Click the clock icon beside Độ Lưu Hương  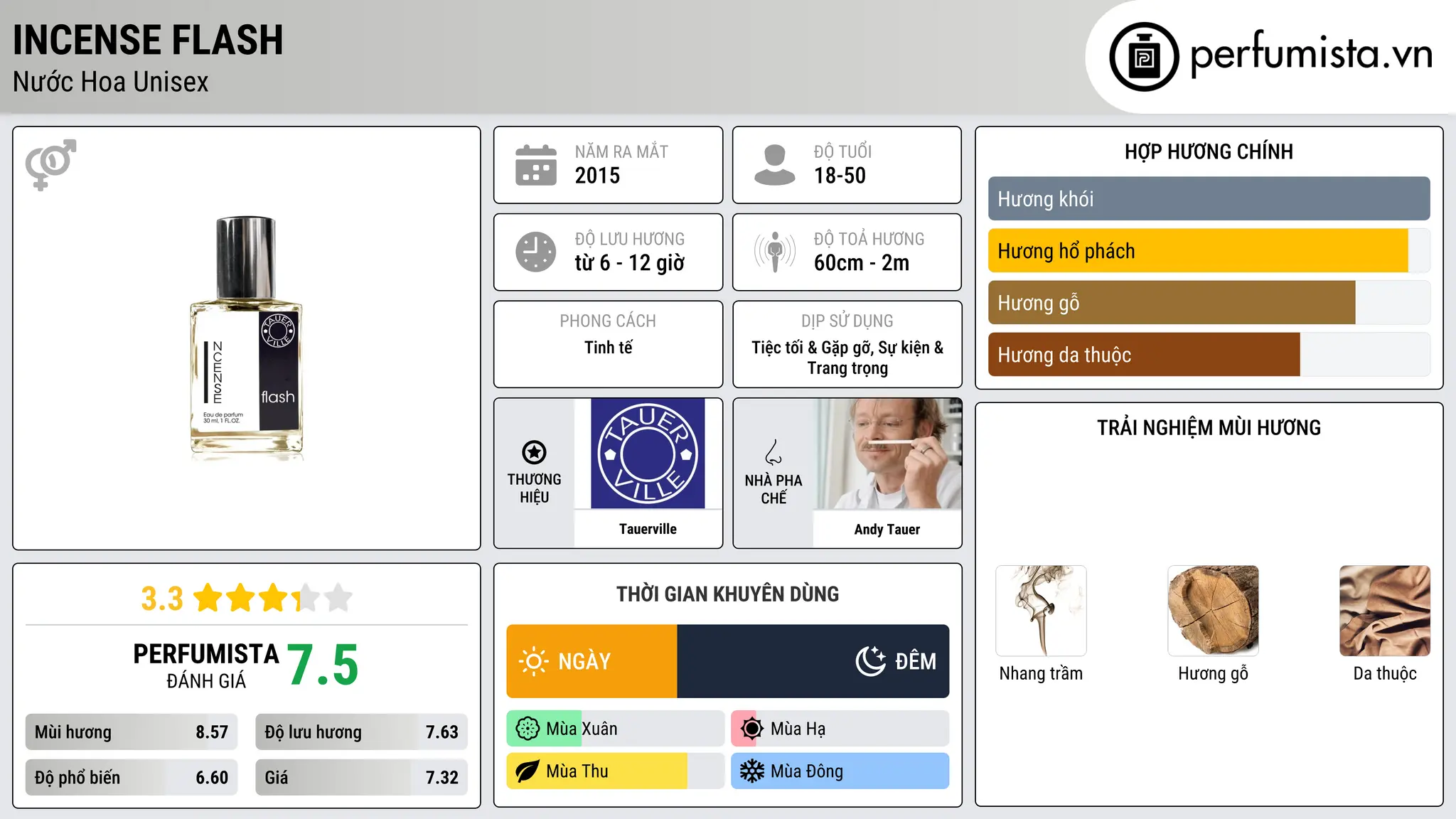tap(536, 252)
